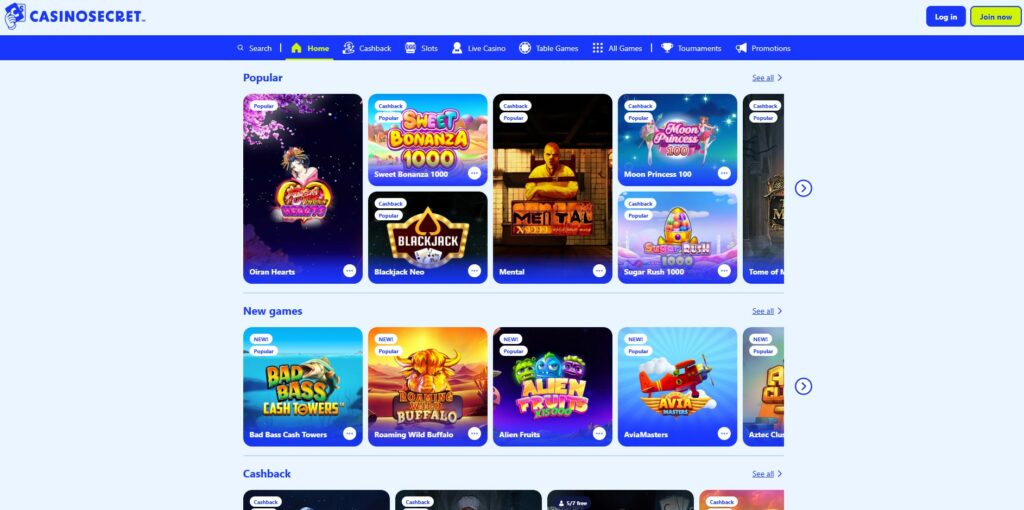Click the Join now button
Screen dimensions: 1024x510
996,16
